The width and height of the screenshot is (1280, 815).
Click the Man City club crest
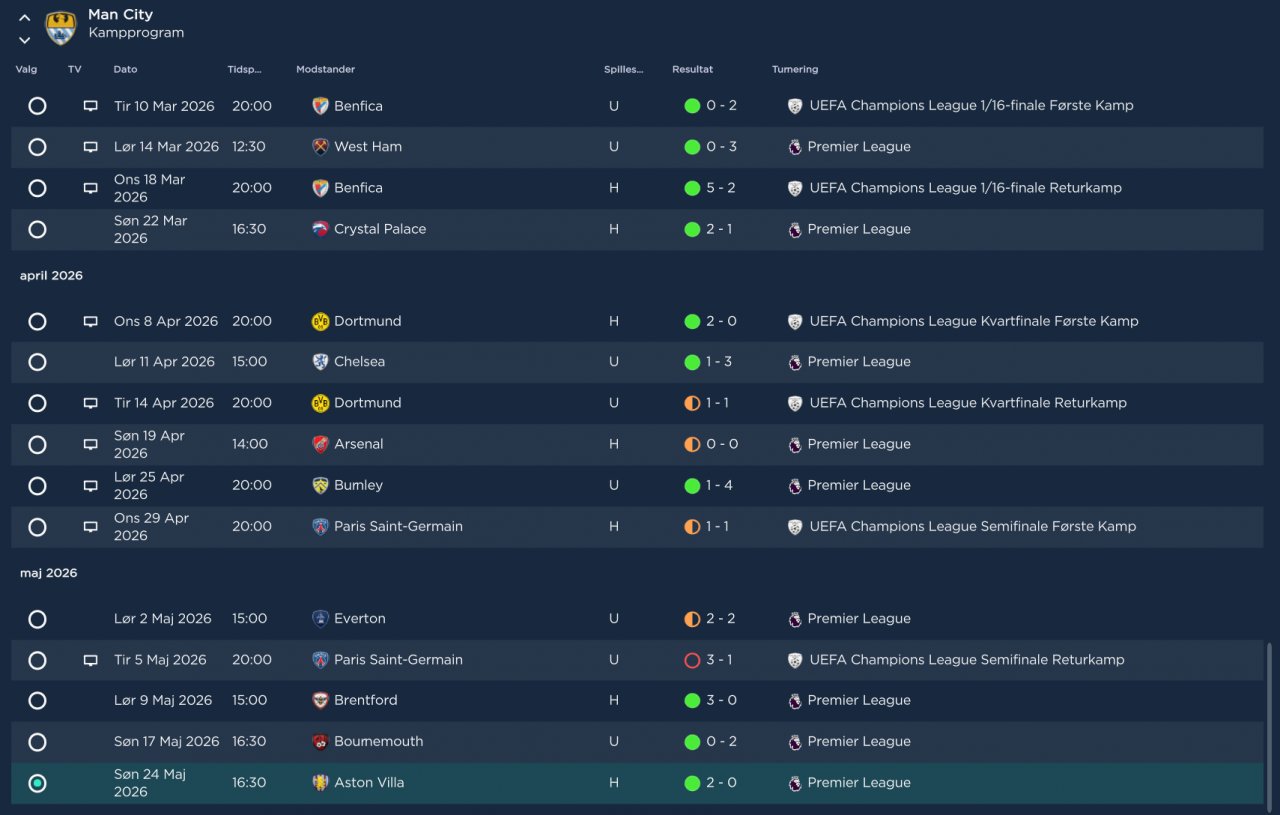click(61, 28)
